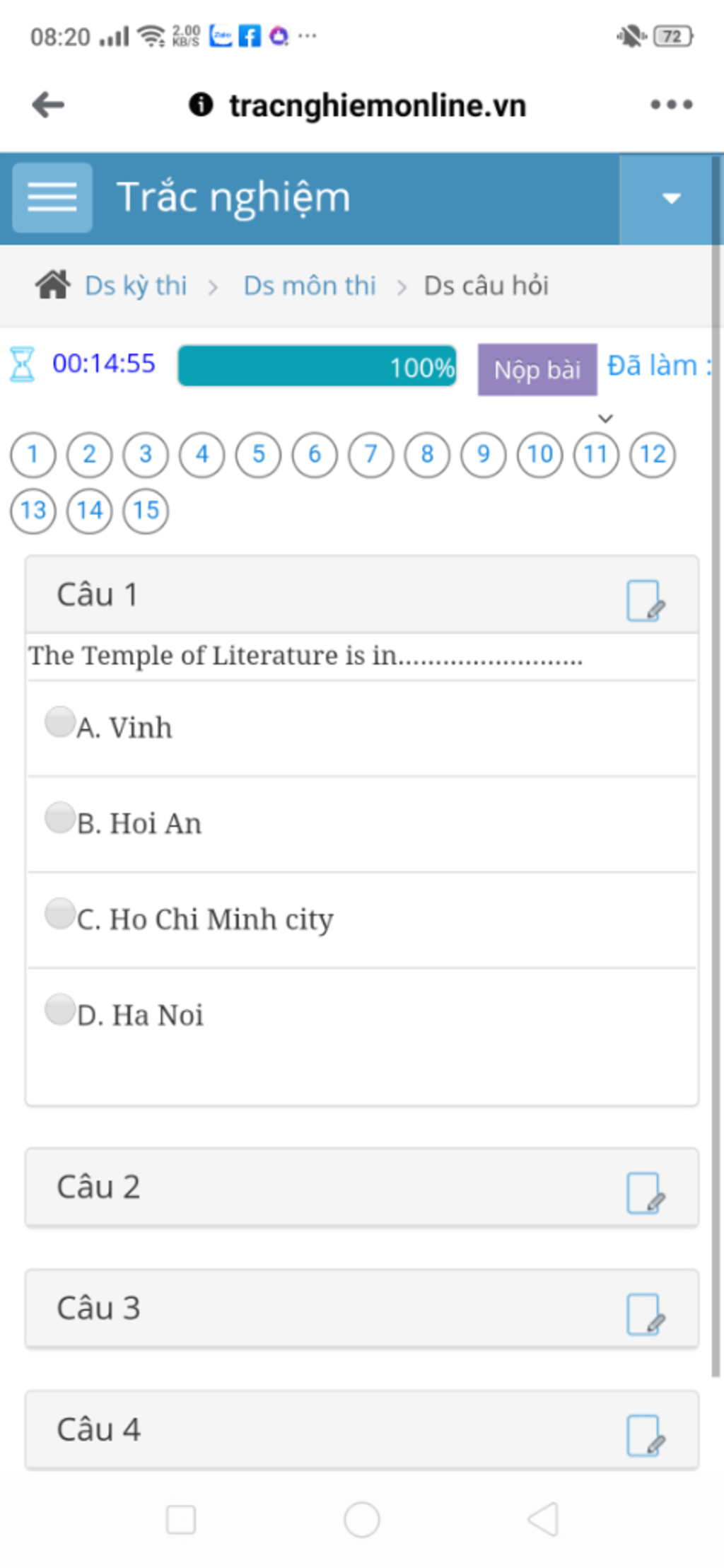
Task: View site info icon beside URL
Action: [201, 105]
